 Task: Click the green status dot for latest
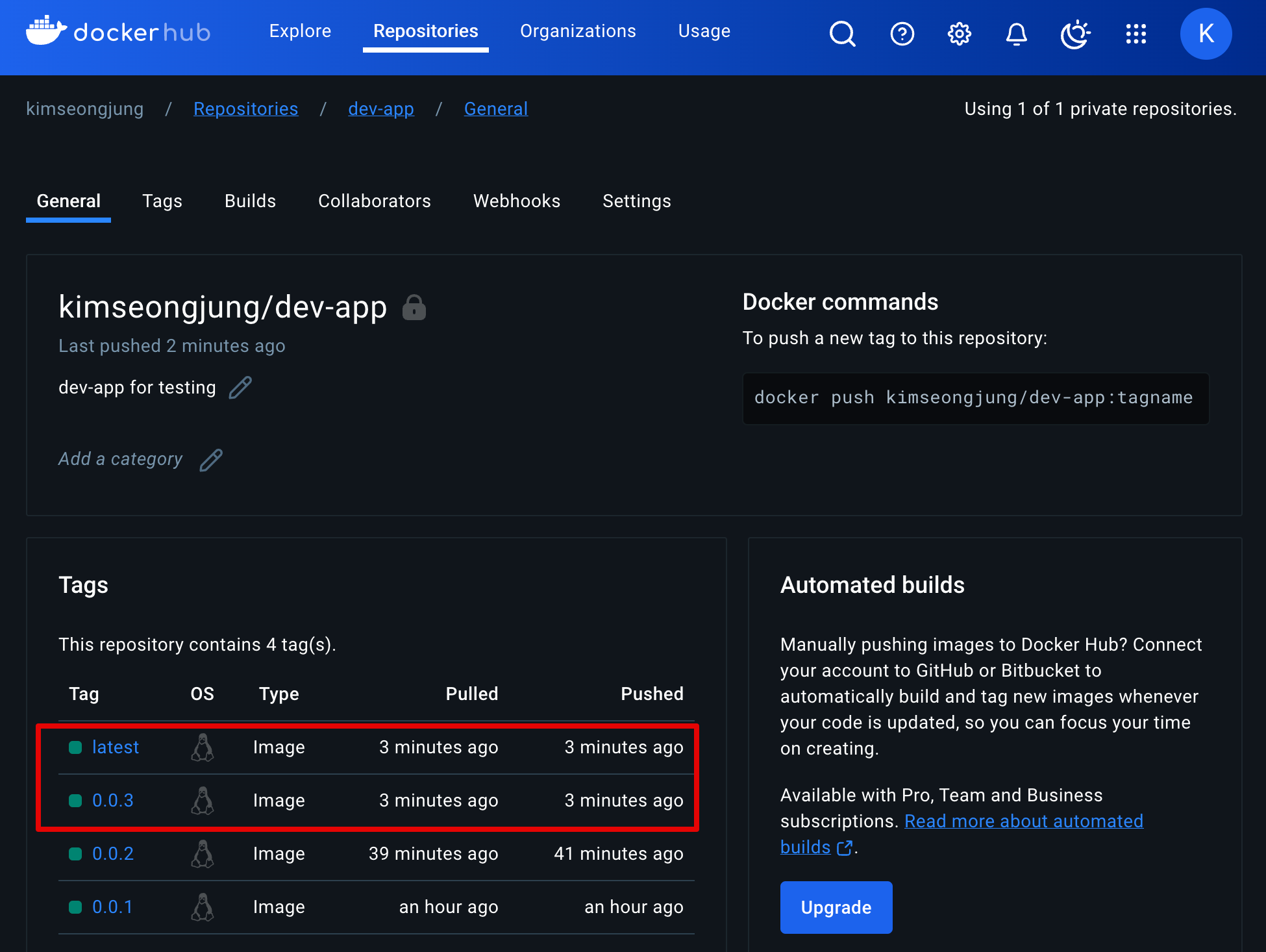pyautogui.click(x=75, y=747)
